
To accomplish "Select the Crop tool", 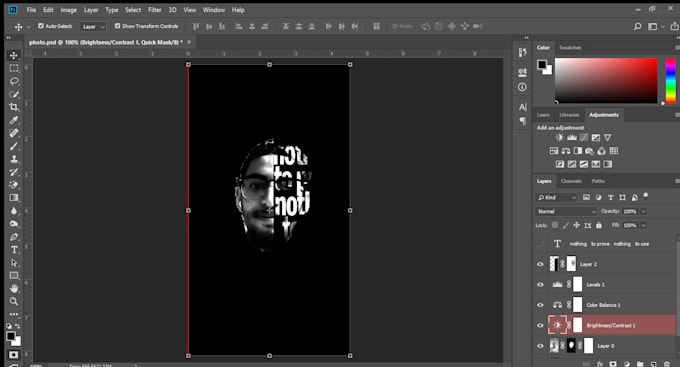I will (x=14, y=107).
